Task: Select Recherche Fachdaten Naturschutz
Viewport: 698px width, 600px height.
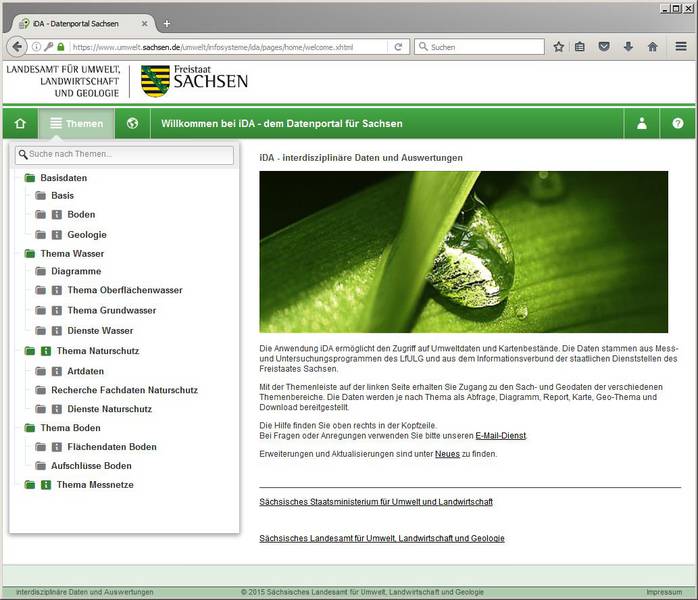Action: point(124,390)
